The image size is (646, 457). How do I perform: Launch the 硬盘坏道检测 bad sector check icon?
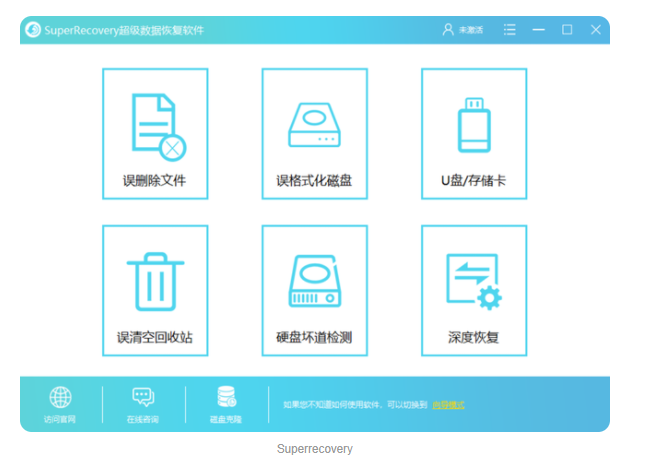(314, 281)
